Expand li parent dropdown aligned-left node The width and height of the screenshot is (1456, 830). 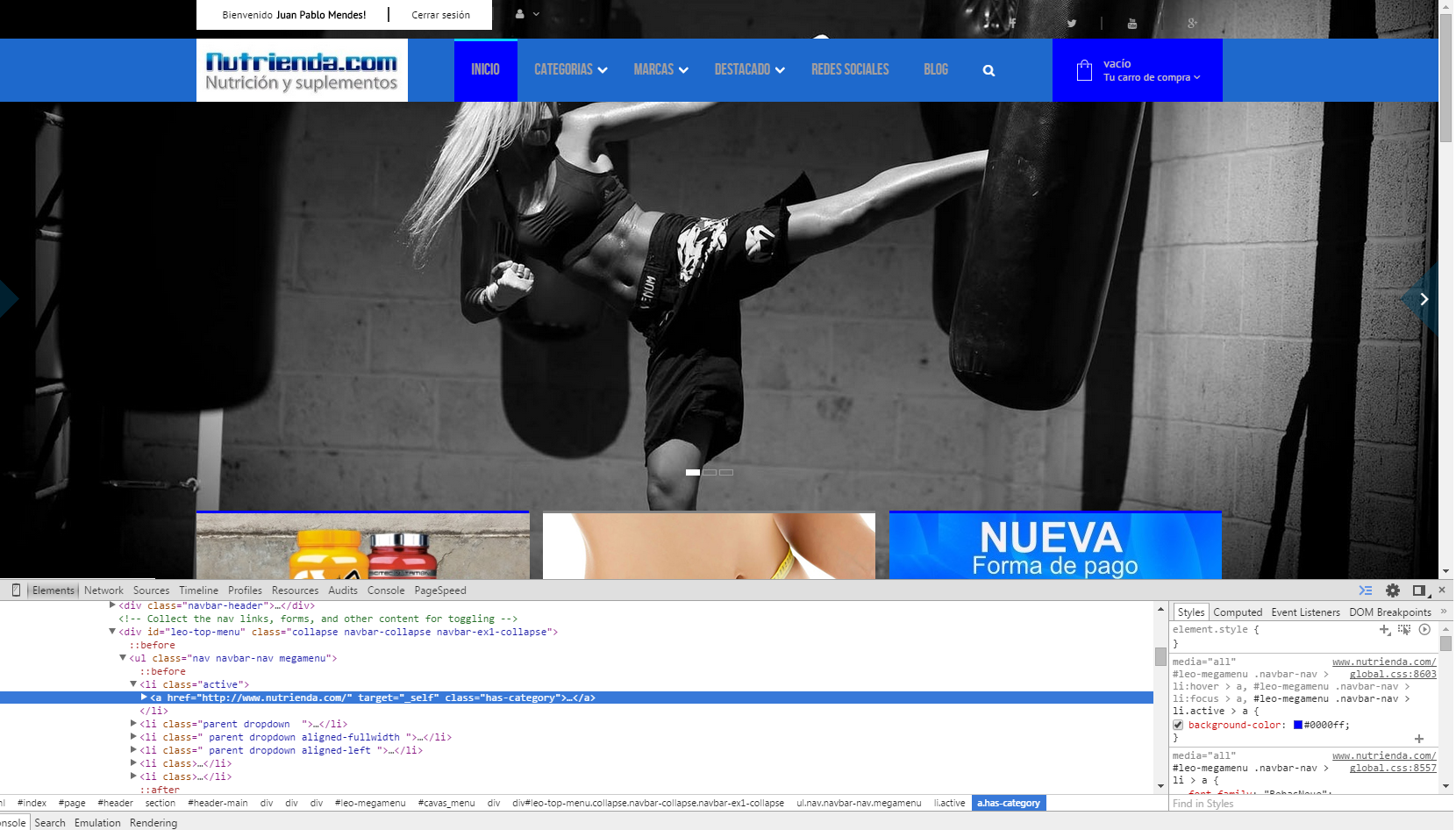133,750
